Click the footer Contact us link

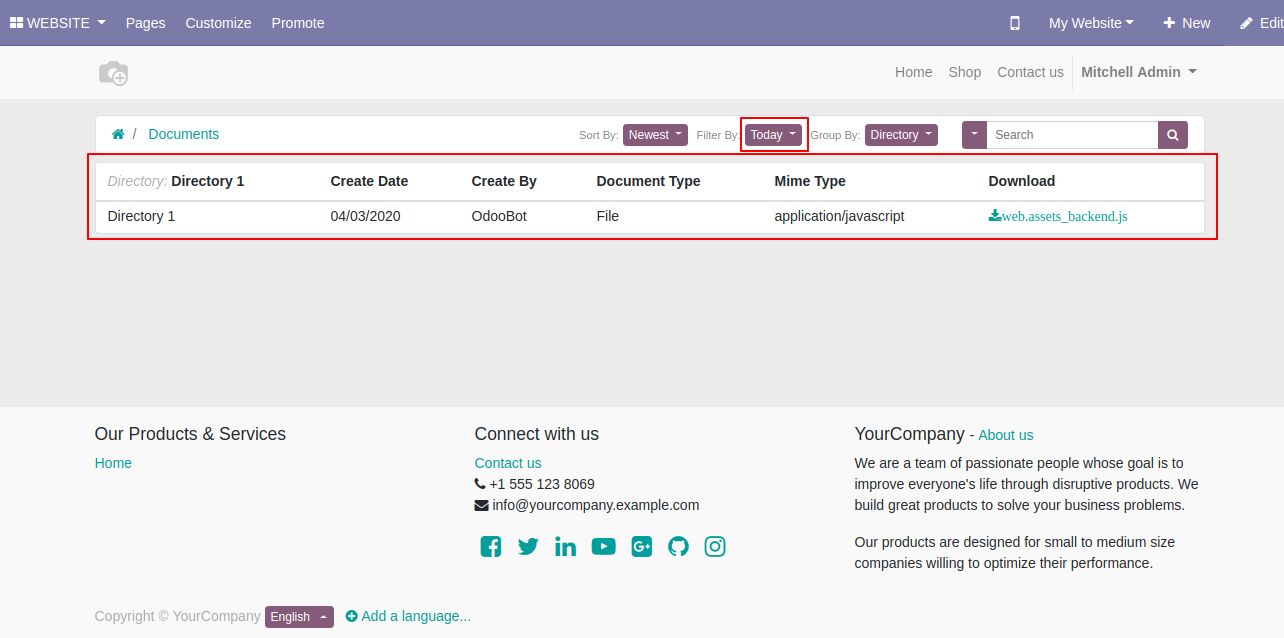tap(508, 463)
